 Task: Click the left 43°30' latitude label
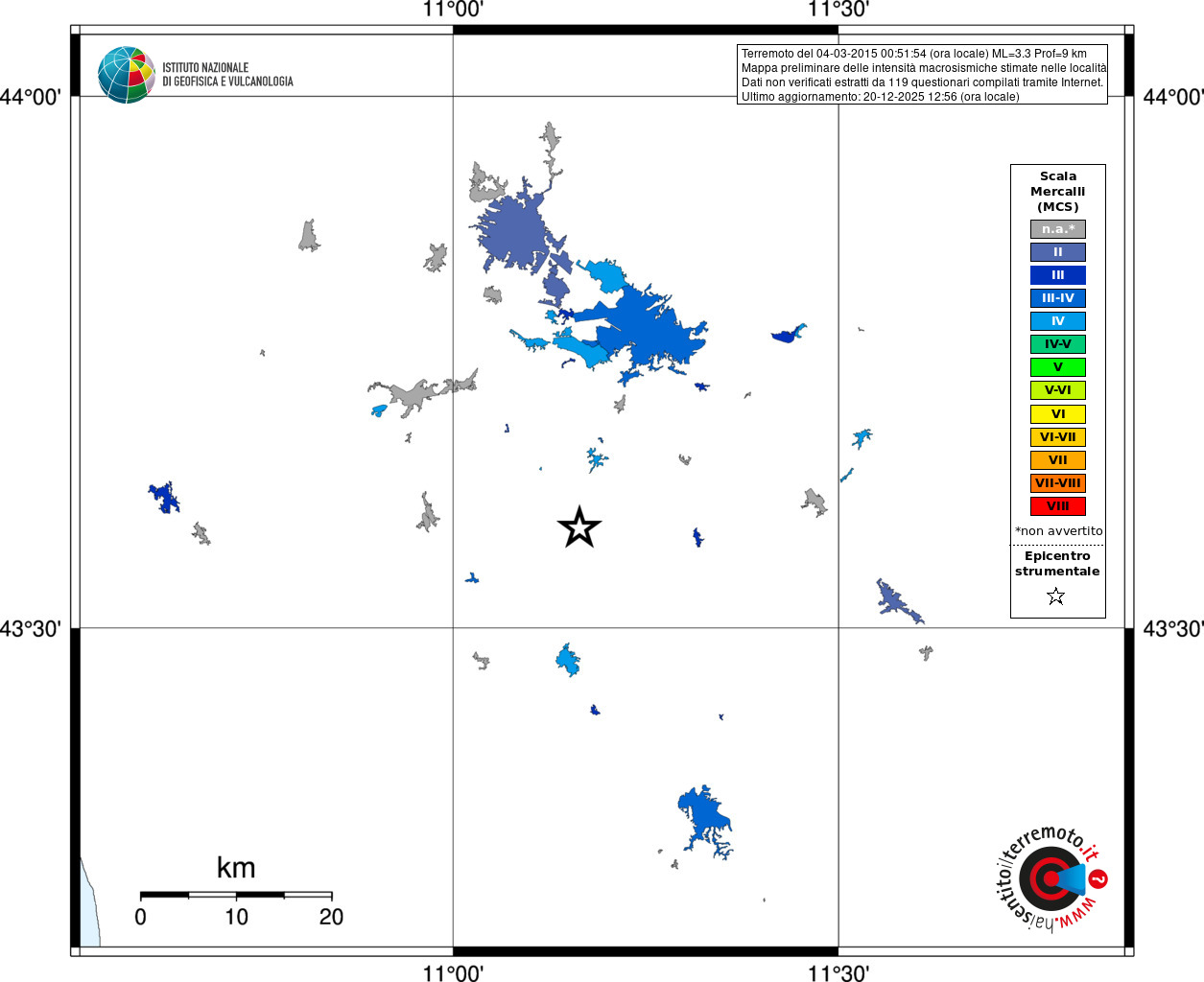[x=31, y=629]
